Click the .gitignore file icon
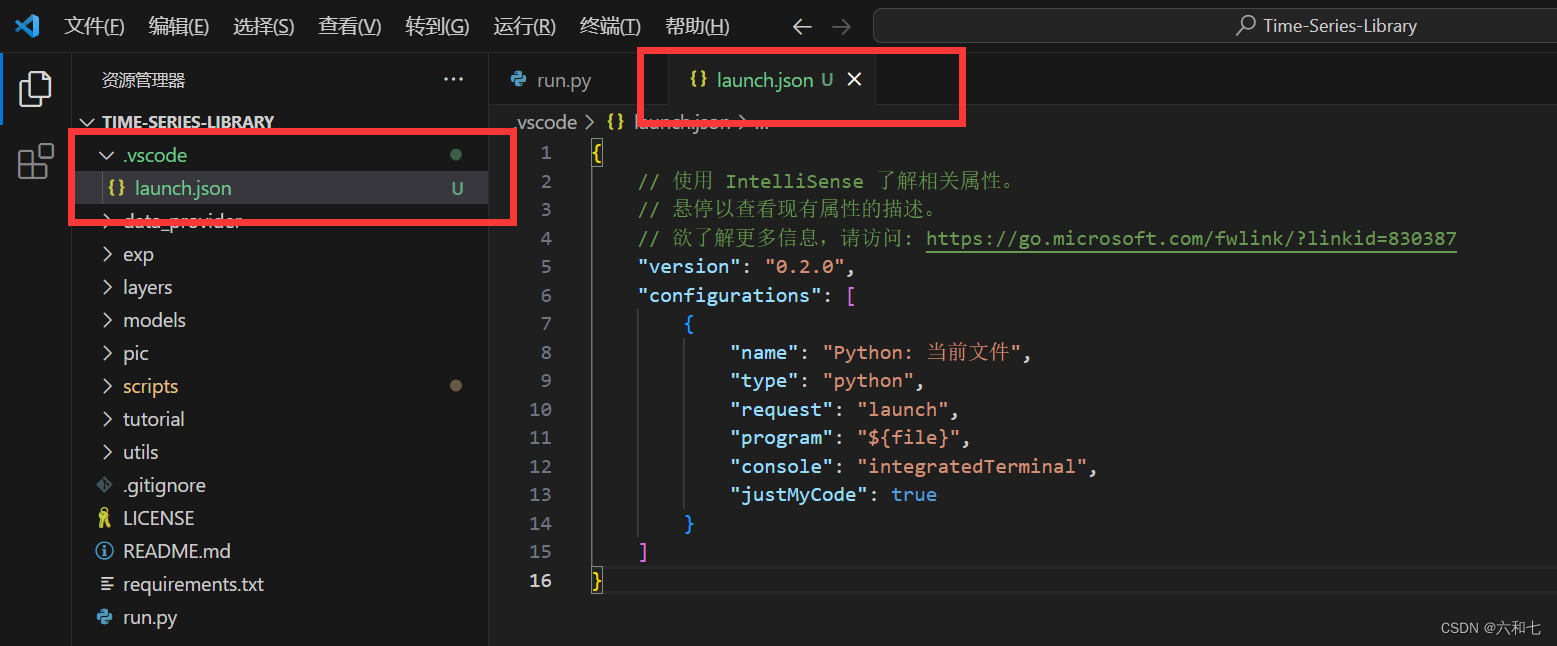 (104, 485)
